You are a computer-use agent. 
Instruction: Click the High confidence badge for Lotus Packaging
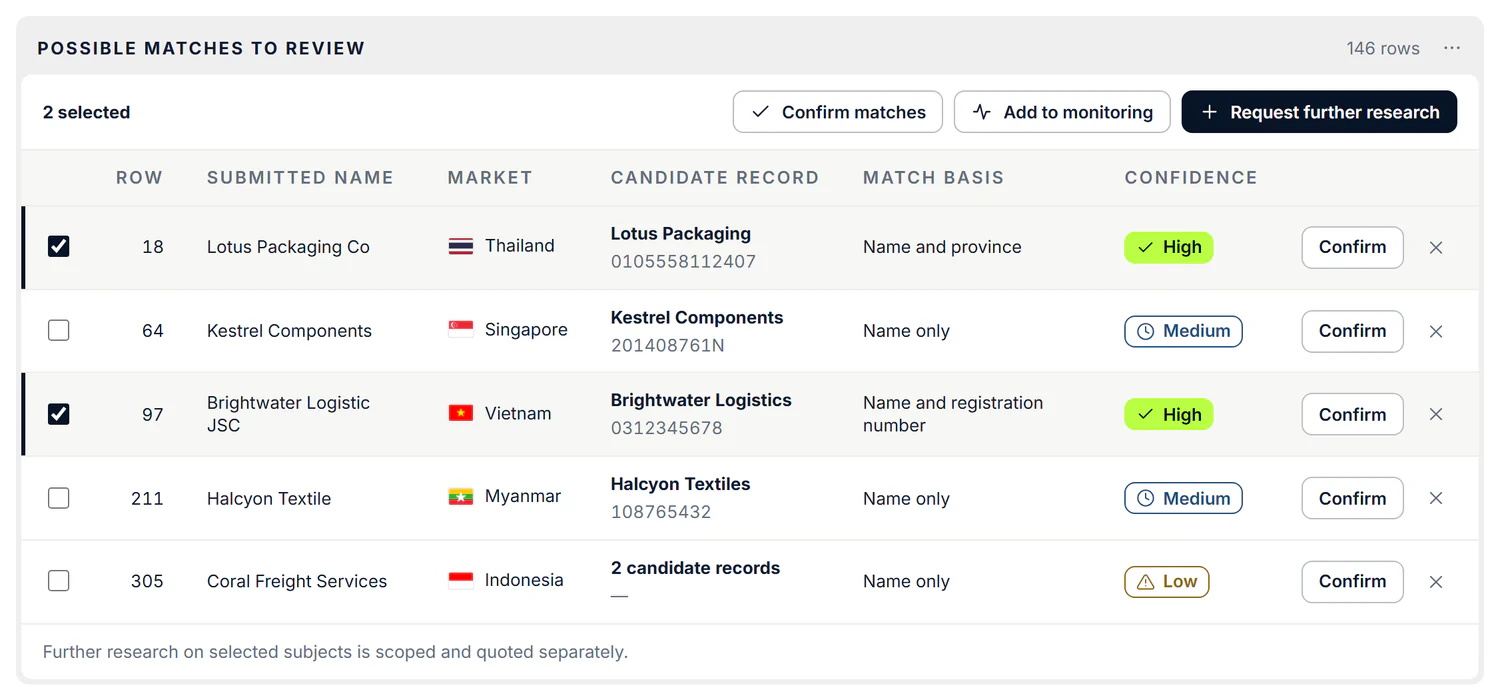tap(1169, 247)
